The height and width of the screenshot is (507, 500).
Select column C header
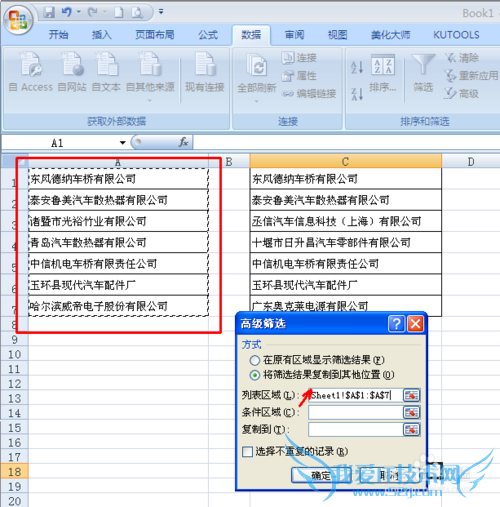click(x=346, y=161)
